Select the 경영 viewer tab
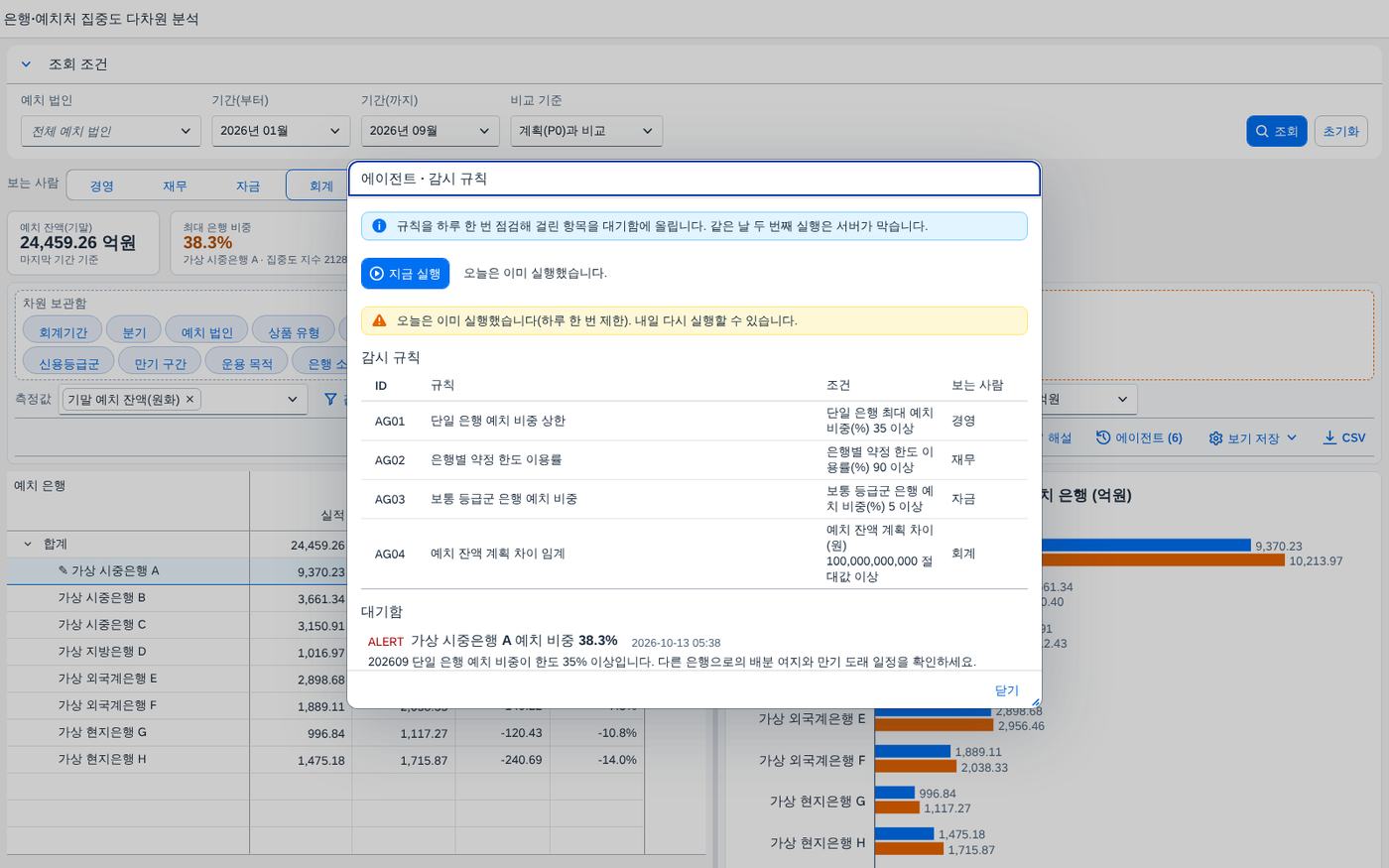The image size is (1389, 868). pyautogui.click(x=102, y=186)
